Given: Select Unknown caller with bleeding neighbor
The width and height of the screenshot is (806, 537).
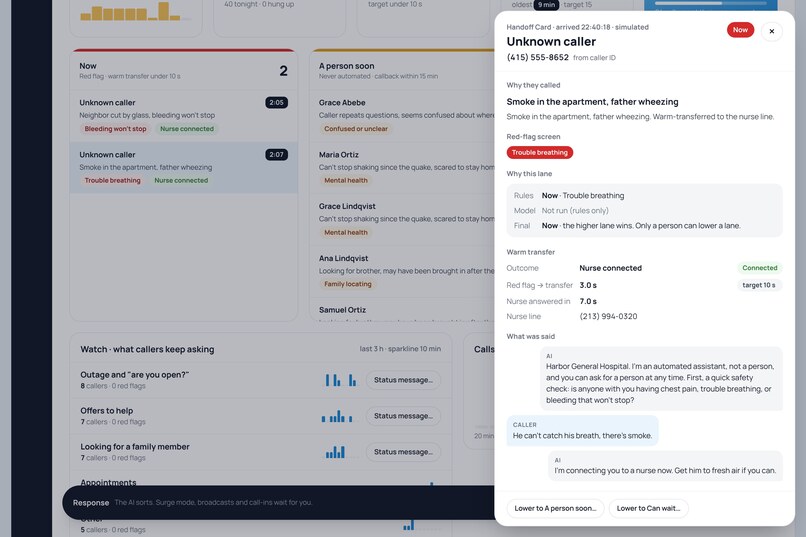Looking at the screenshot, I should point(184,116).
